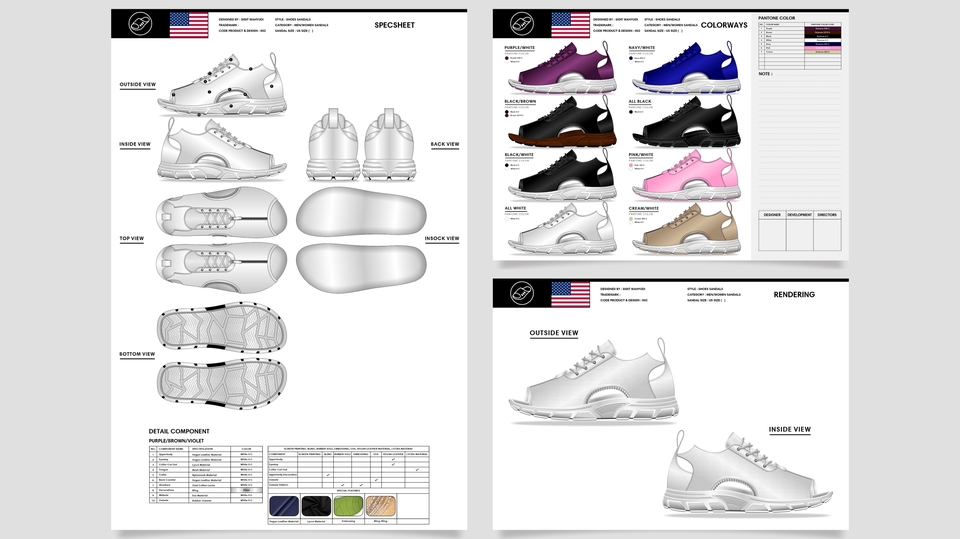Click the Outside View label on the Specsheet
Screen dimensions: 960x539
click(137, 84)
